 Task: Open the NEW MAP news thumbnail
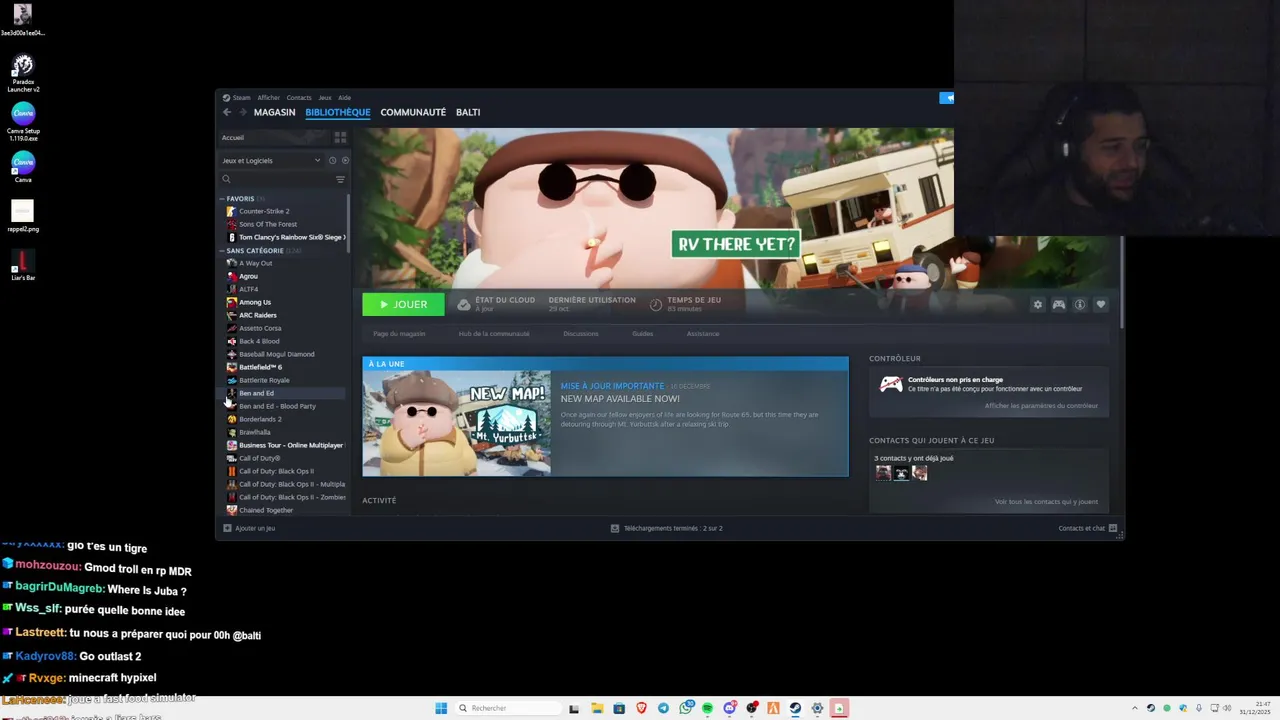tap(456, 423)
